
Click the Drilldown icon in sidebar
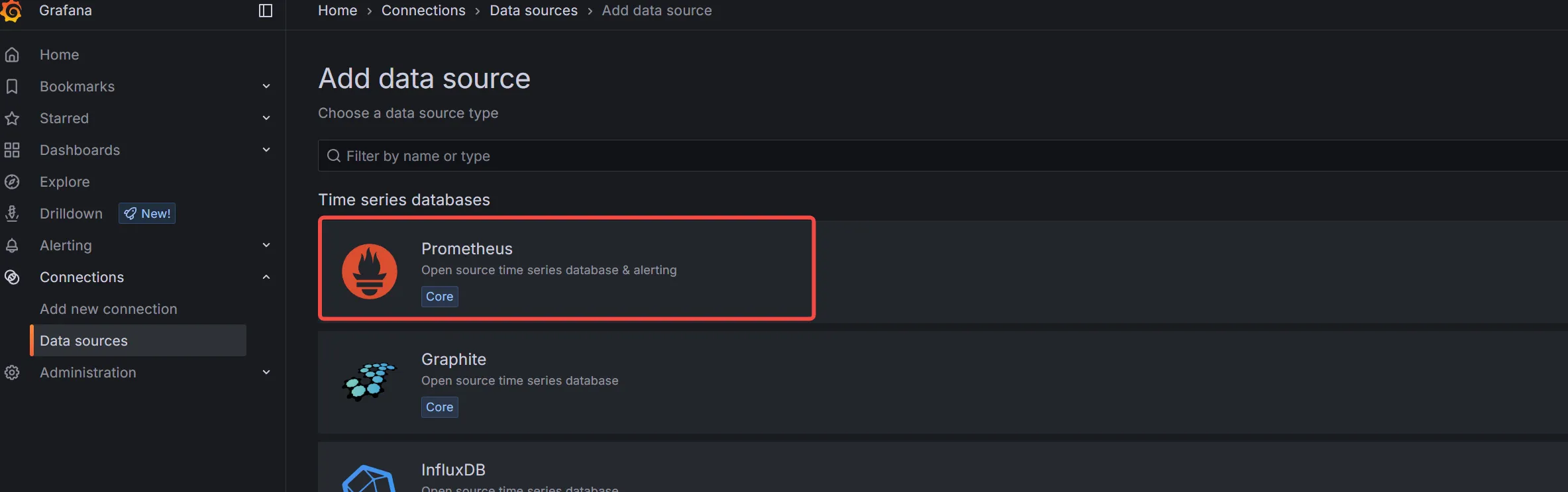(12, 213)
